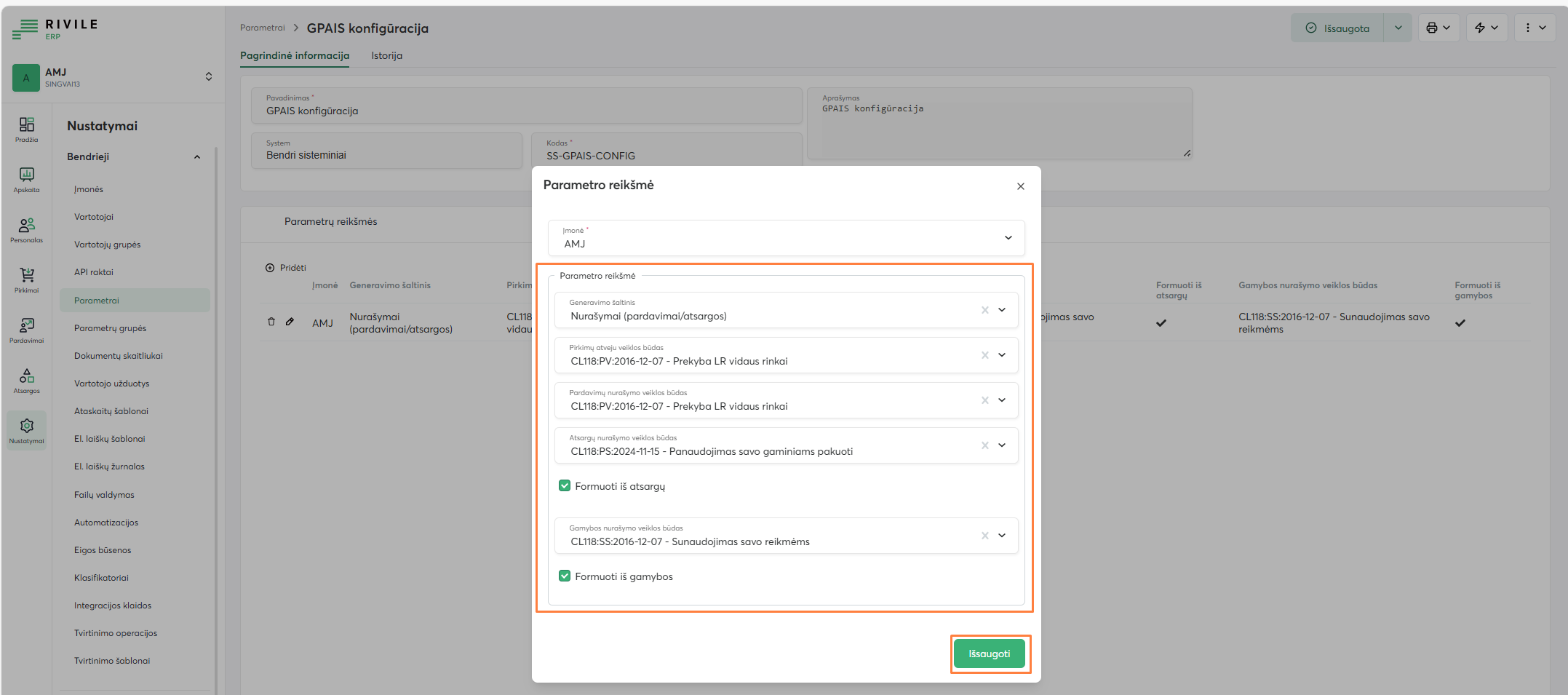Open the Pradžia home icon in sidebar
This screenshot has height=695, width=1568.
click(x=27, y=129)
